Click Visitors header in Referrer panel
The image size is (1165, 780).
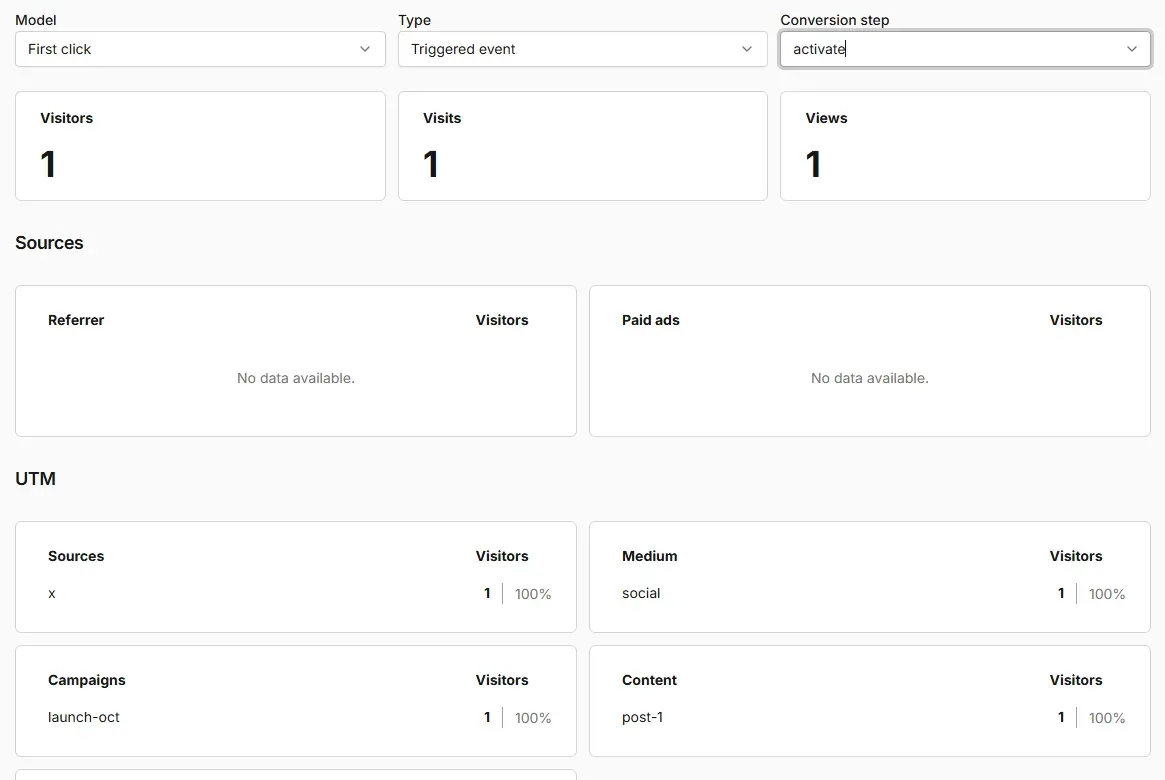[502, 320]
